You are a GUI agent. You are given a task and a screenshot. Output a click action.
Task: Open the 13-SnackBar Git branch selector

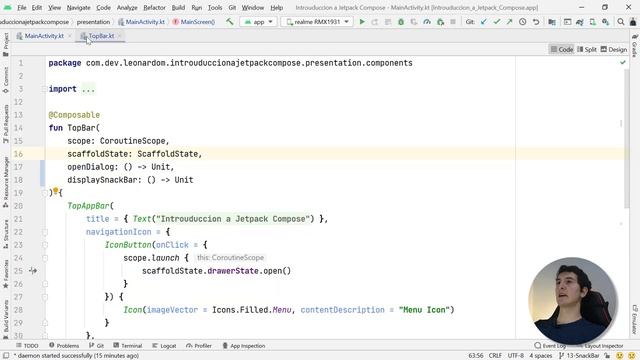579,356
